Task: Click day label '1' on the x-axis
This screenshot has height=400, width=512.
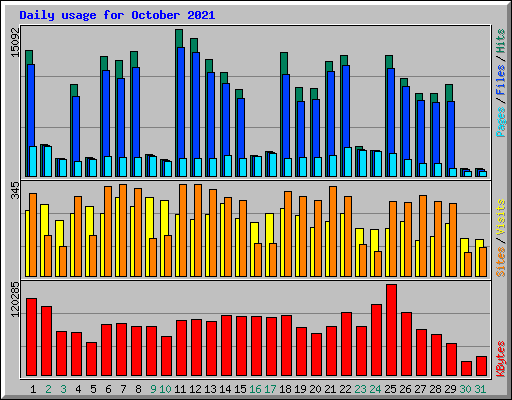Action: pos(33,389)
